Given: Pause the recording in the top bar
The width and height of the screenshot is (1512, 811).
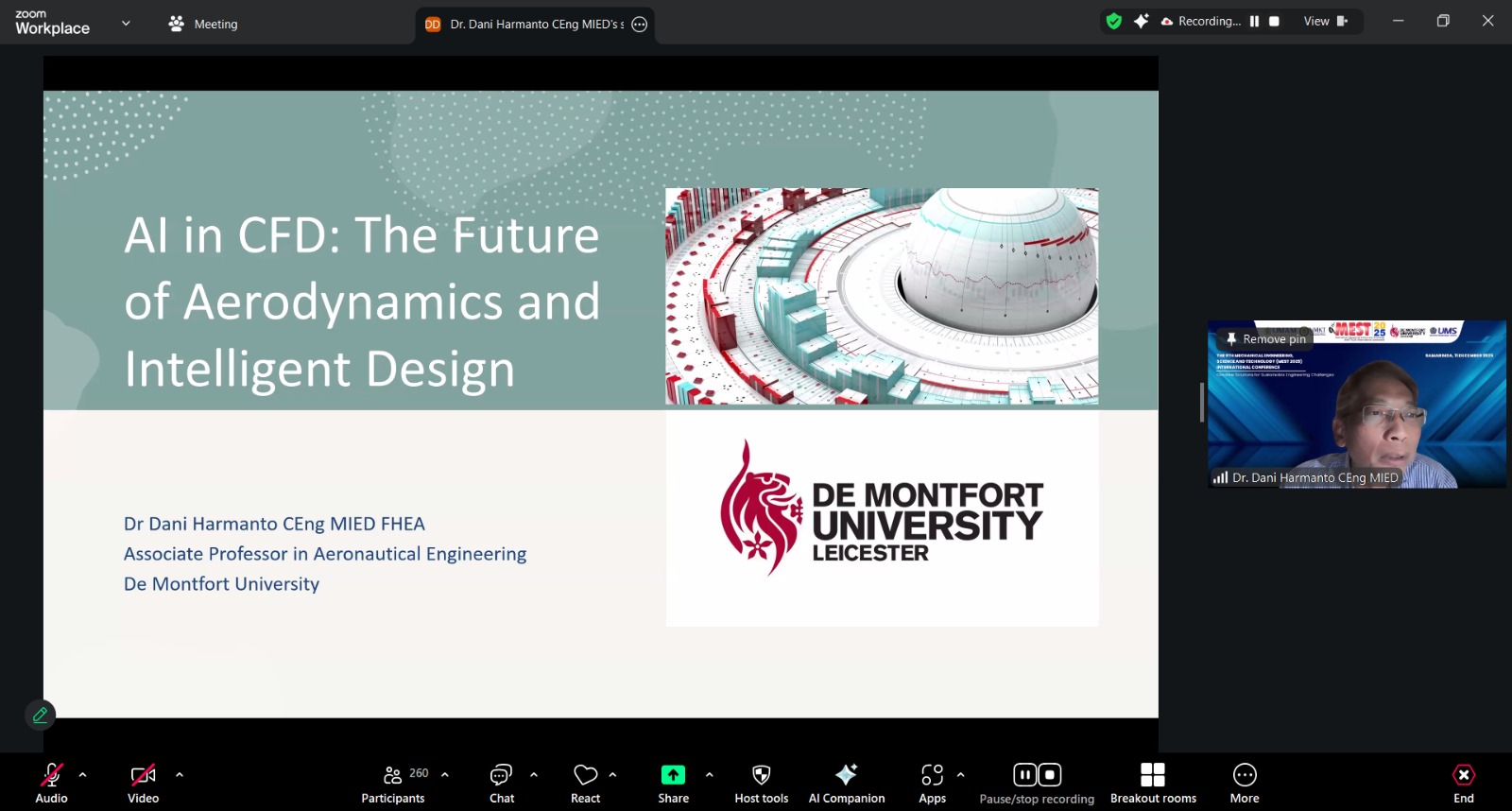Looking at the screenshot, I should click(x=1254, y=22).
